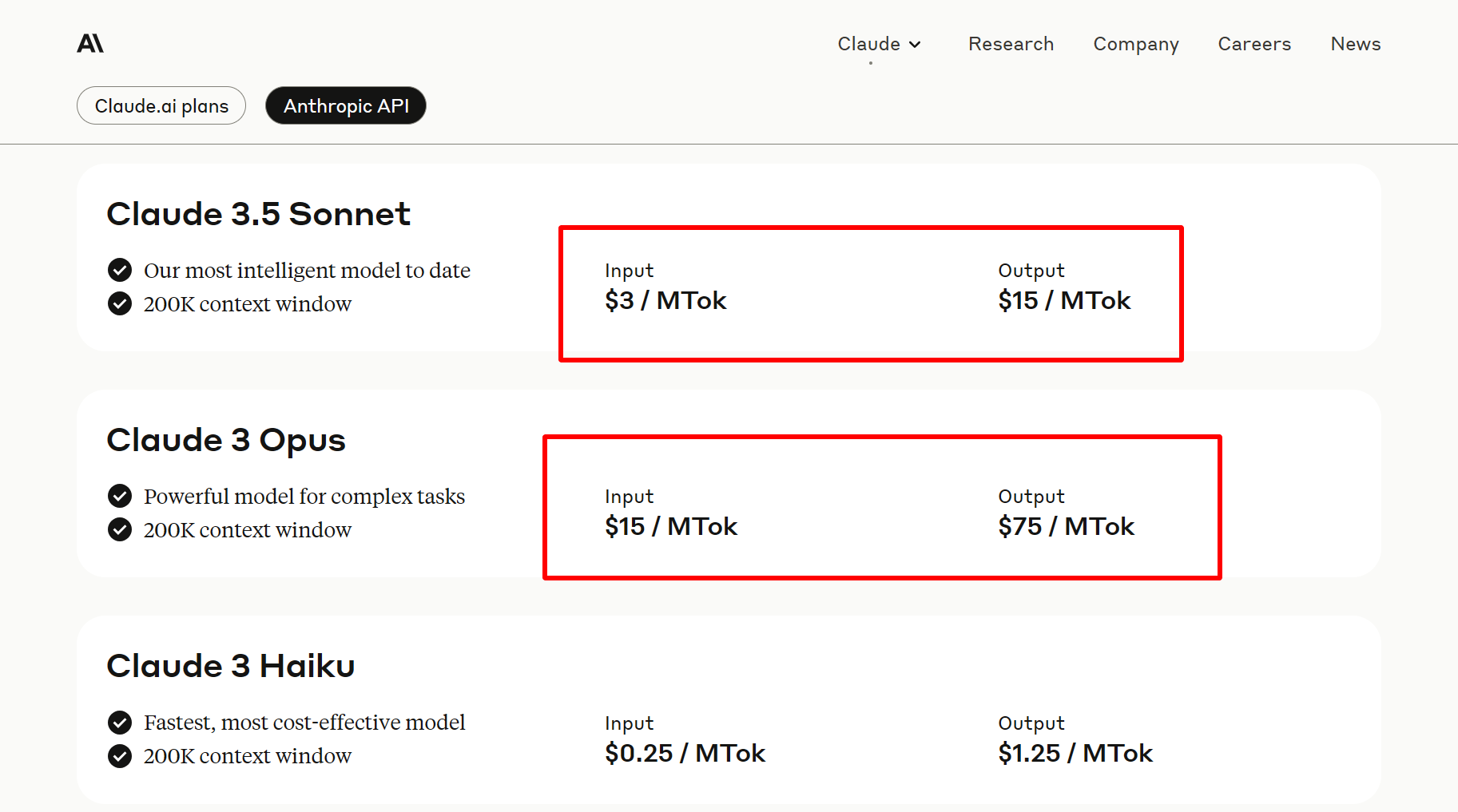Click Sonnet input price $3 / MTok
Screen dimensions: 1458x812
tap(665, 301)
